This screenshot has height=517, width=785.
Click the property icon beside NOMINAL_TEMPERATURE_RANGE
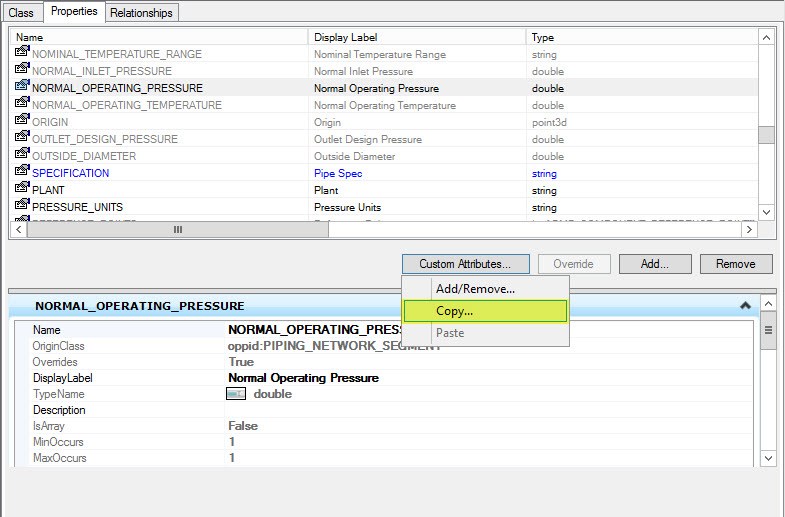[22, 54]
